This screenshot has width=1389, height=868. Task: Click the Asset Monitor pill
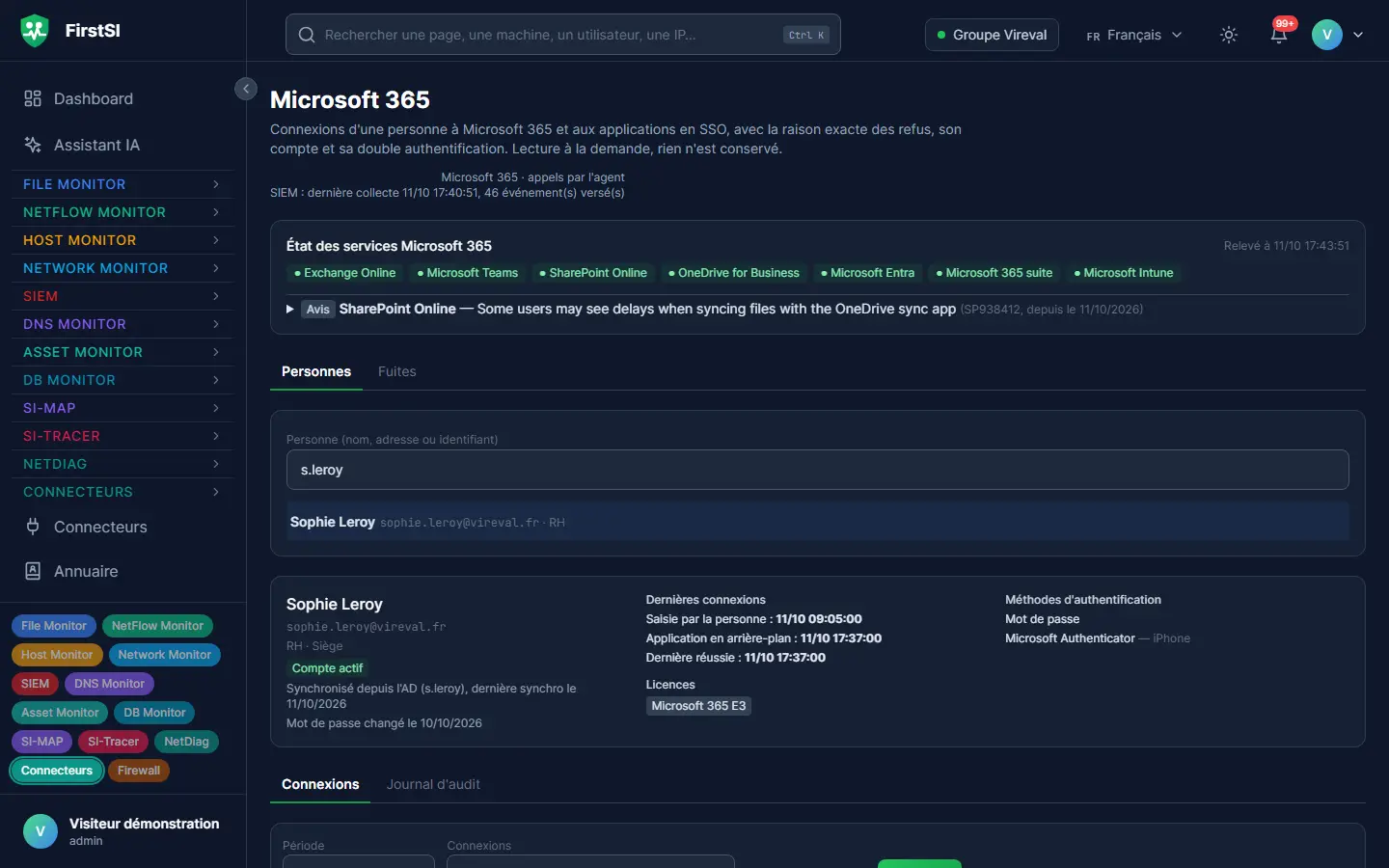click(60, 713)
